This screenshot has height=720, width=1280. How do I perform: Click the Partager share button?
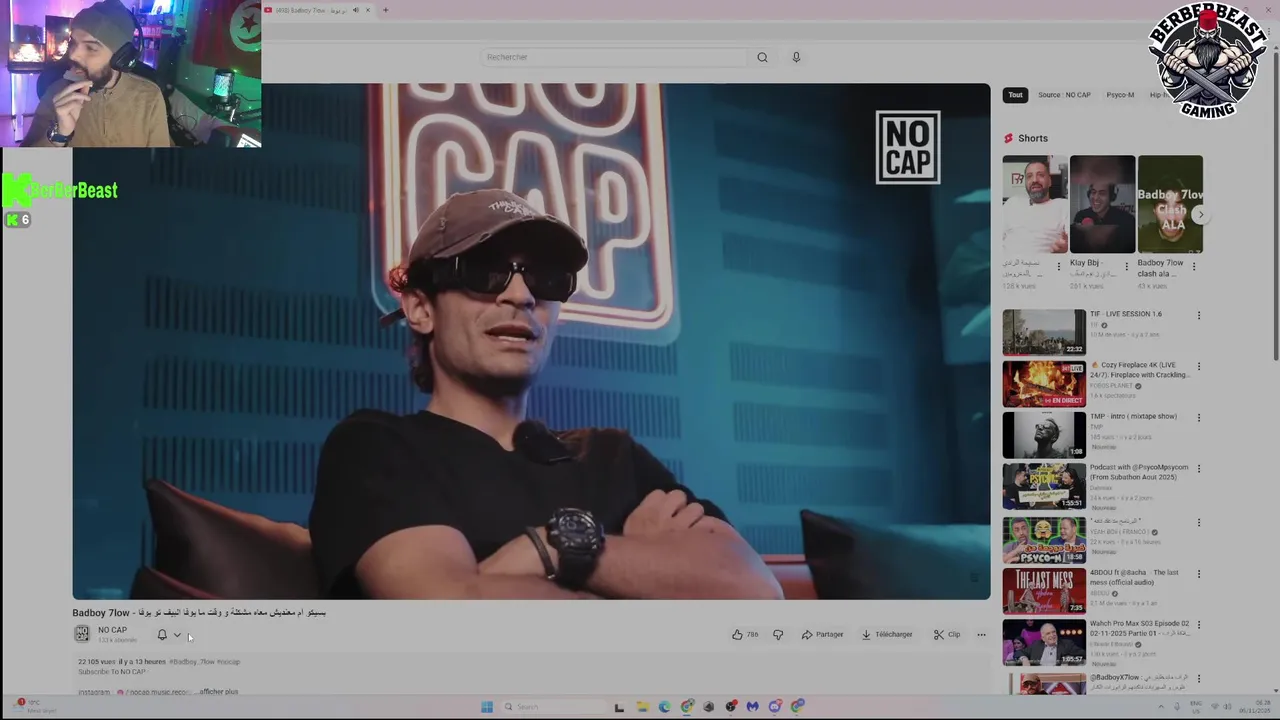822,634
